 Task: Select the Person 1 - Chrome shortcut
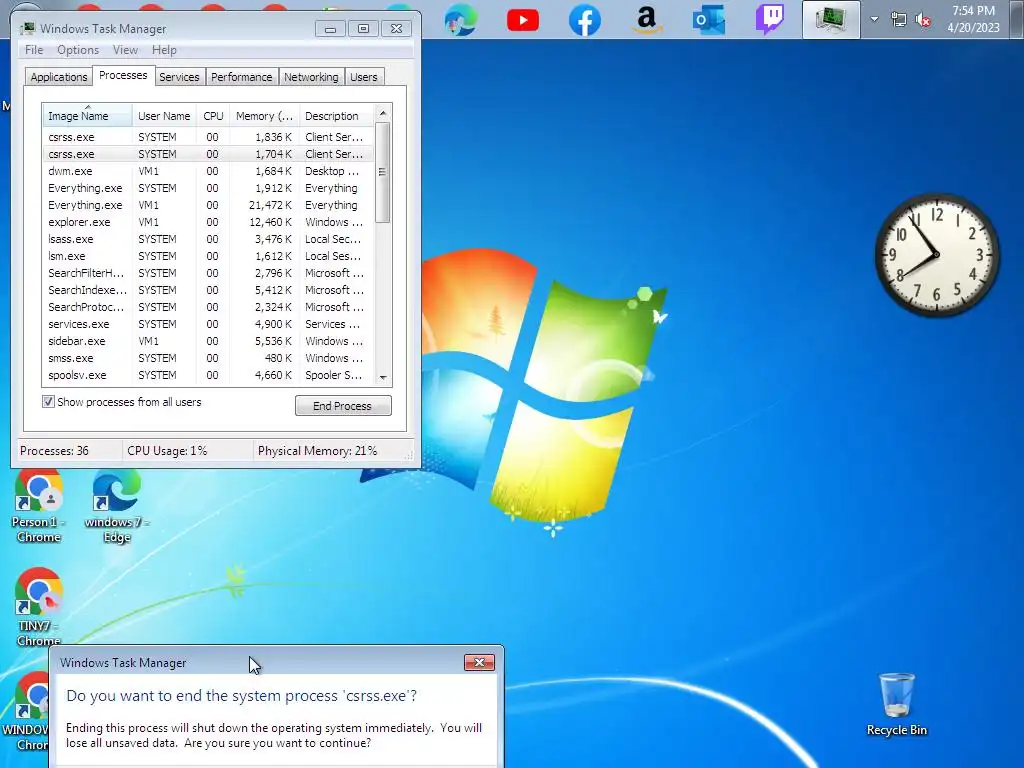[39, 507]
